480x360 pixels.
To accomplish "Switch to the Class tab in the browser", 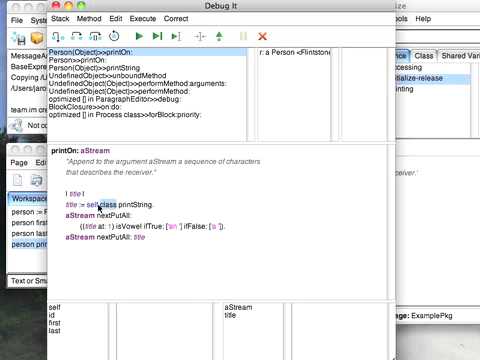I will click(424, 56).
